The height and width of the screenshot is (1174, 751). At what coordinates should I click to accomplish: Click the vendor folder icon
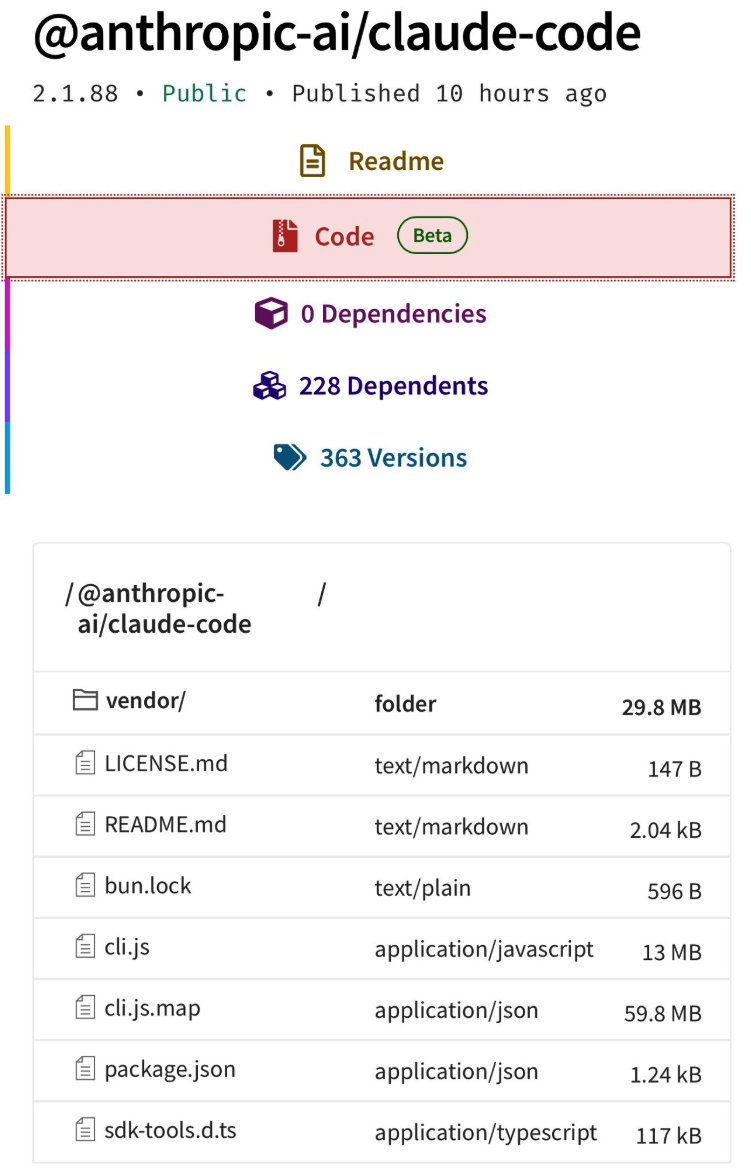tap(85, 700)
